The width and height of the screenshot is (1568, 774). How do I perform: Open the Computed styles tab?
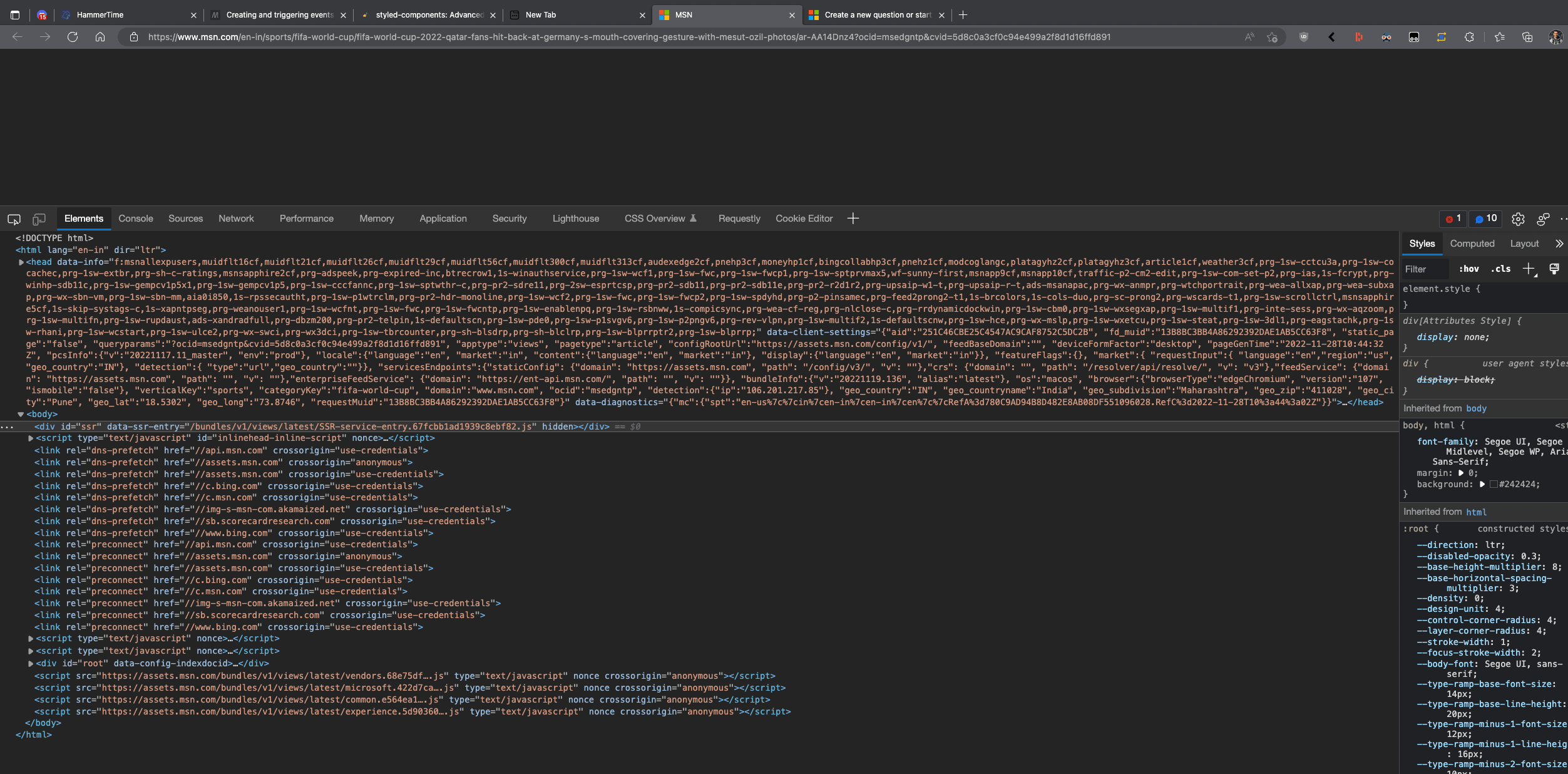(x=1472, y=244)
